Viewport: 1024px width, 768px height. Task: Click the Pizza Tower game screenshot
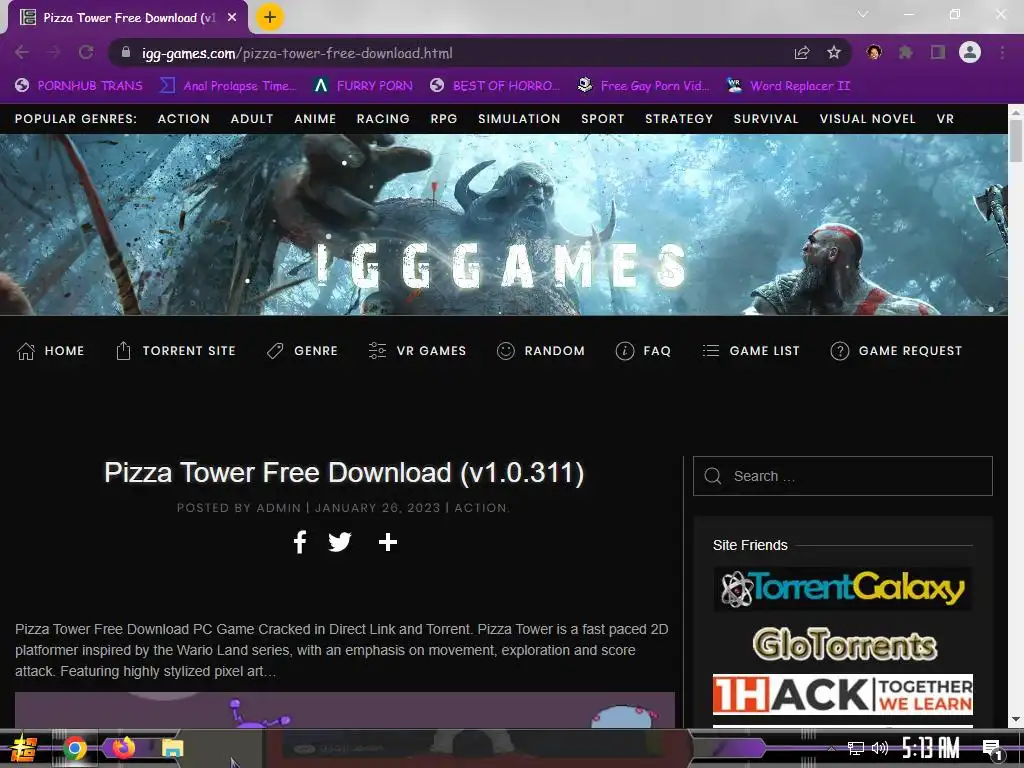pyautogui.click(x=345, y=710)
